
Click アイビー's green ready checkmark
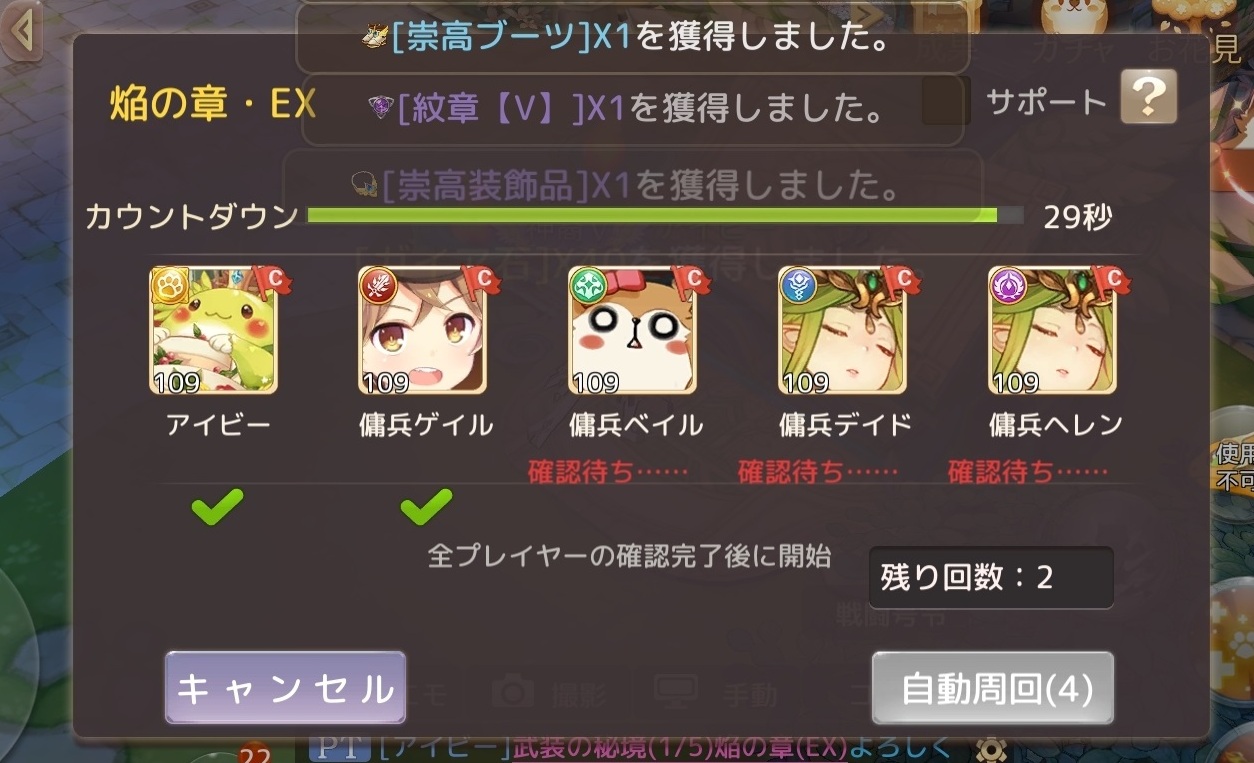click(x=217, y=507)
